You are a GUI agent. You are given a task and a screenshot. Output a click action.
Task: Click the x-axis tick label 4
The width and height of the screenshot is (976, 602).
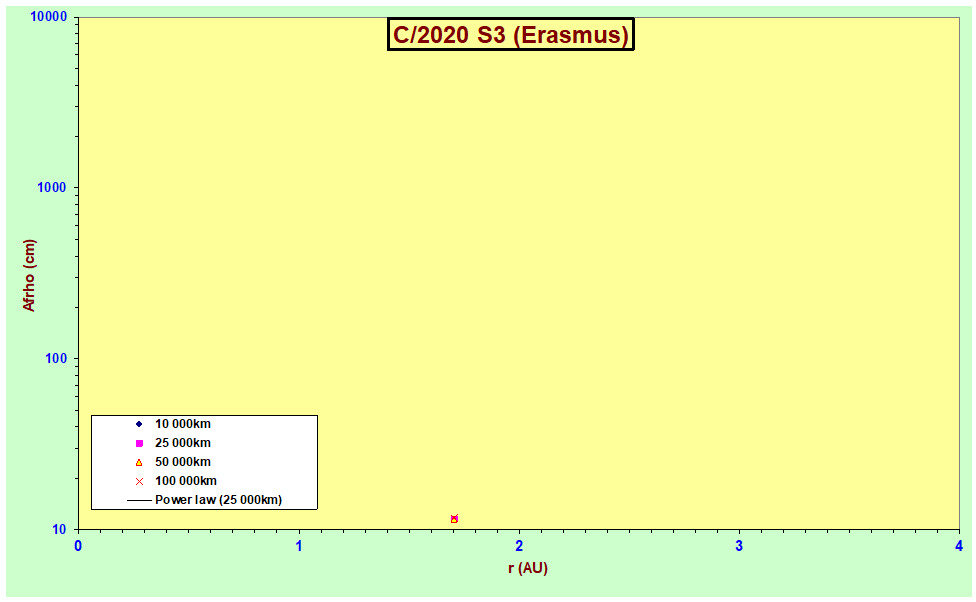pyautogui.click(x=959, y=547)
